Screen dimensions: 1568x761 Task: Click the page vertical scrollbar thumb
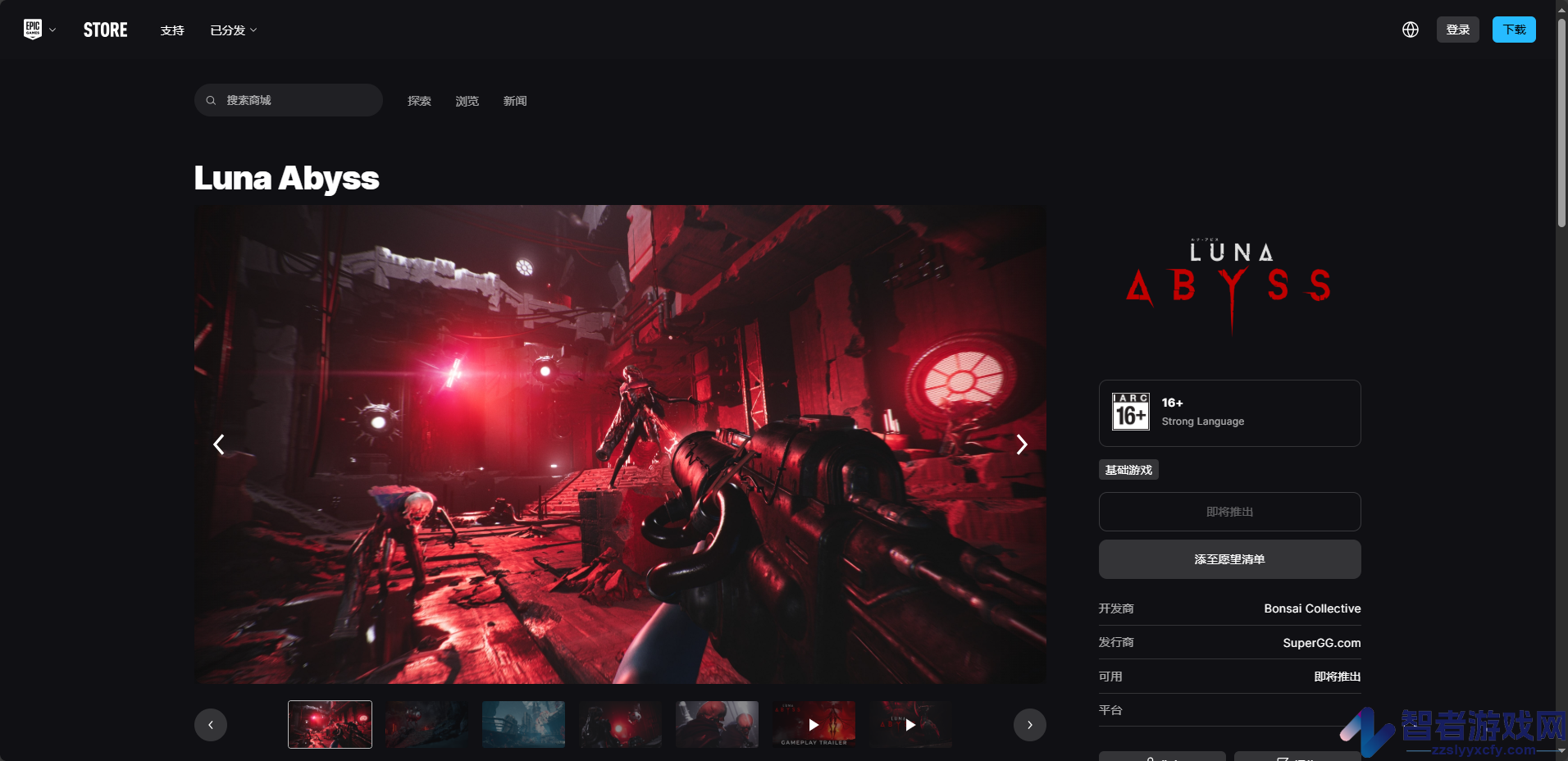pos(1561,123)
